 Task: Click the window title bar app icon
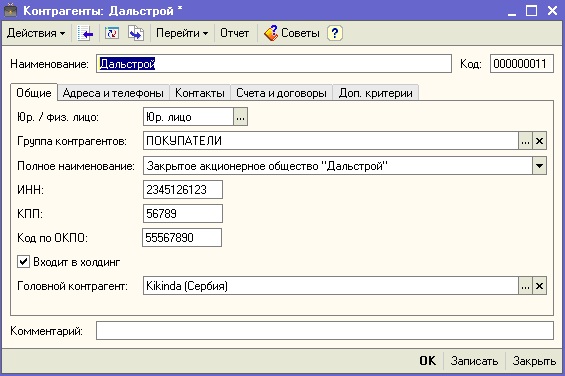[x=11, y=10]
